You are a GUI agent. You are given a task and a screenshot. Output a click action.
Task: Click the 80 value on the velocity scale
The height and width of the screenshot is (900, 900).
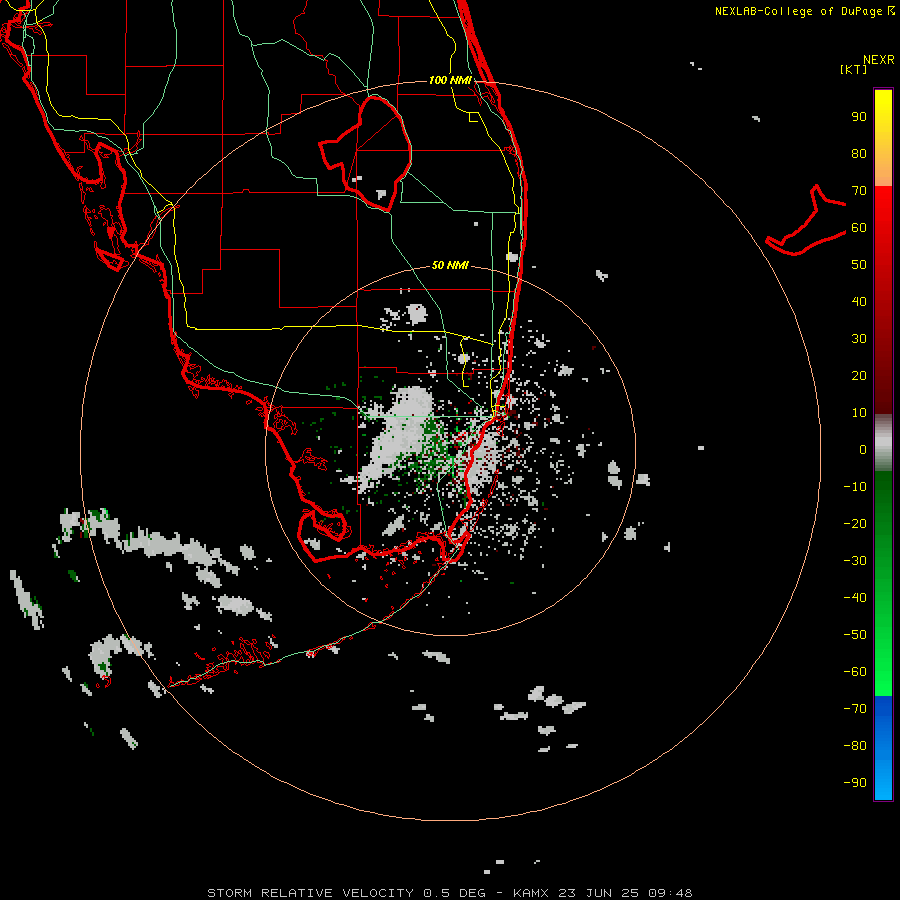[x=859, y=154]
